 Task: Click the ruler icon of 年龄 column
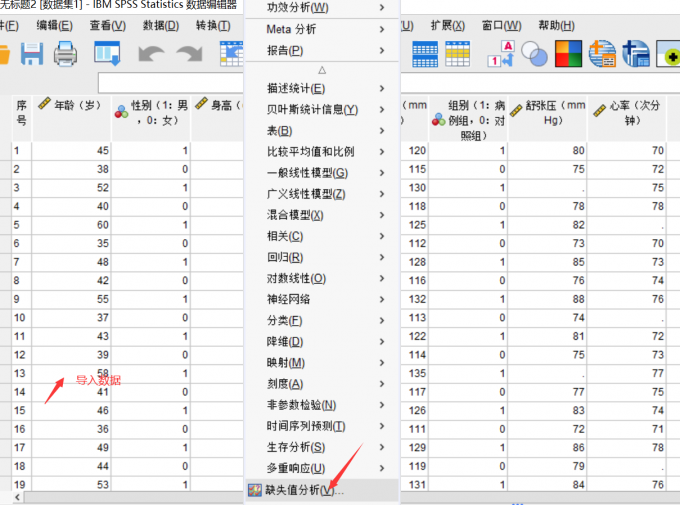coord(45,103)
